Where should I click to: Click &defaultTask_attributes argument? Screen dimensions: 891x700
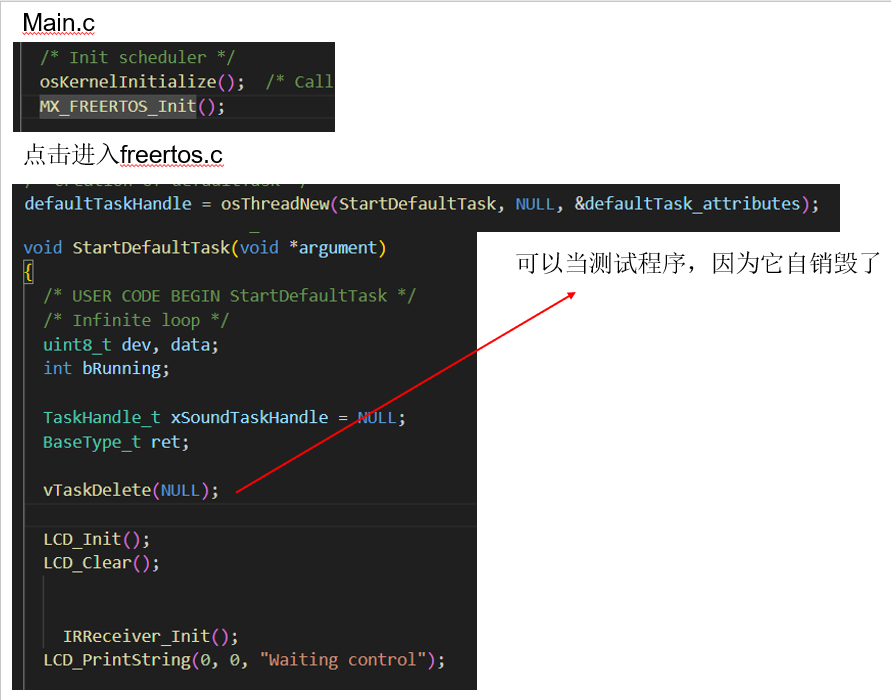[x=687, y=204]
